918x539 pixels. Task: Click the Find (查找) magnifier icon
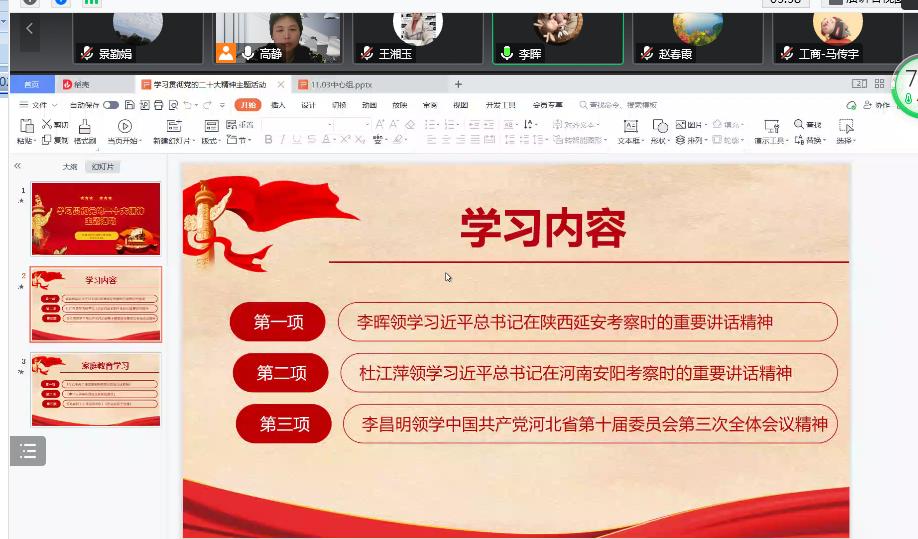[798, 125]
